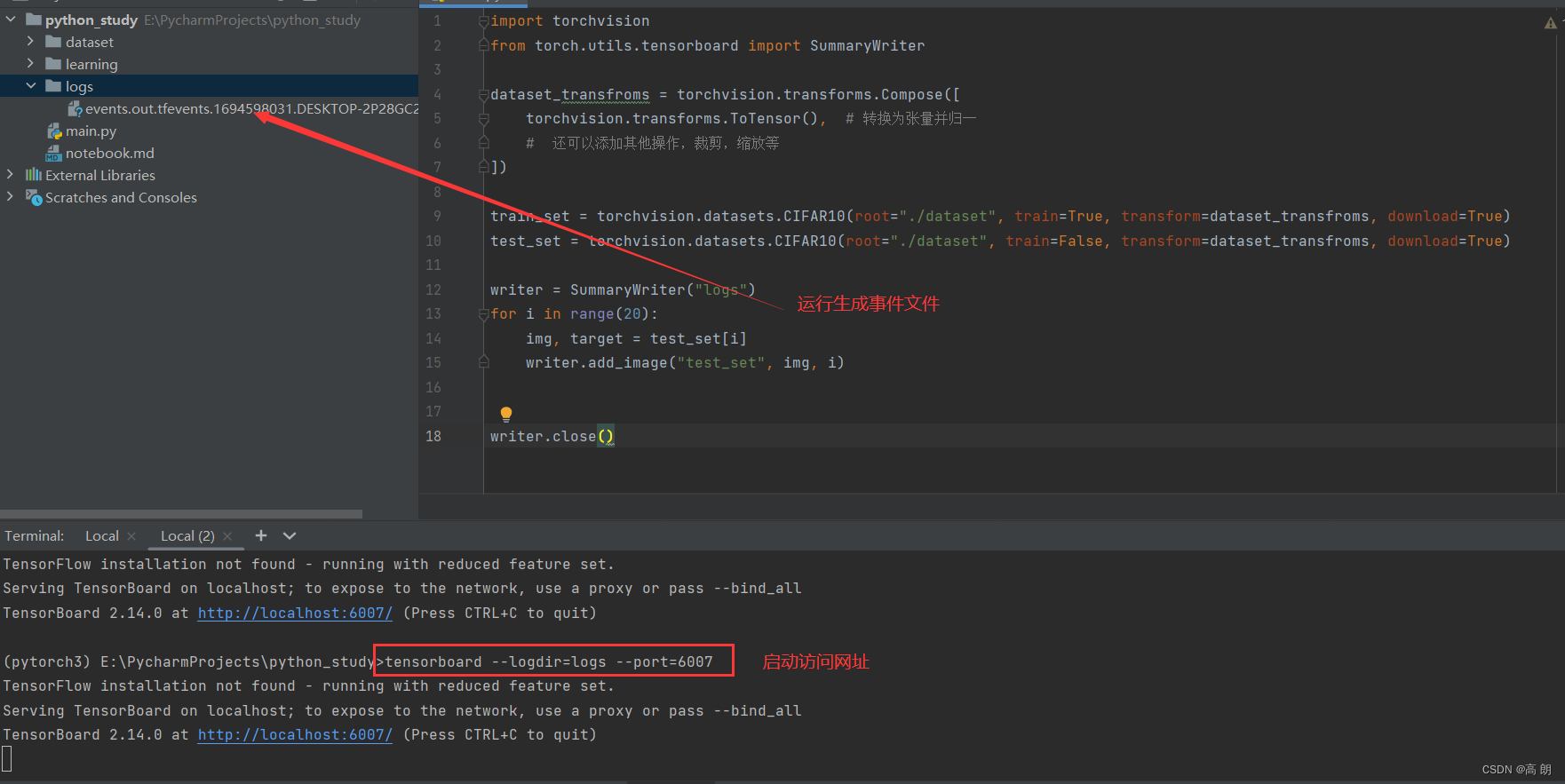This screenshot has height=784, width=1565.
Task: Close the Local terminal tab
Action: pos(131,535)
